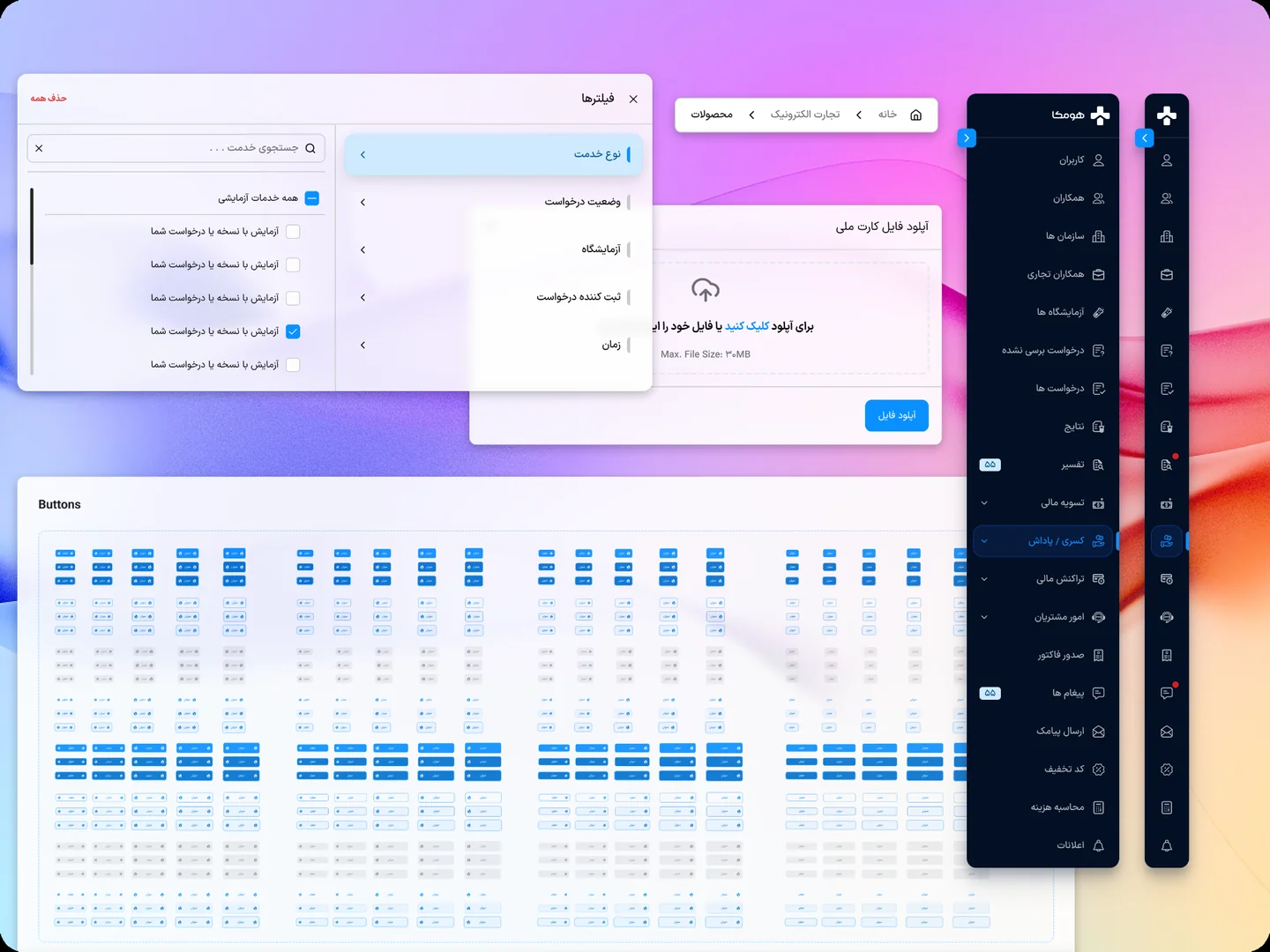This screenshot has height=952, width=1270.
Task: Click the customer affairs headset icon in collapsed sidebar
Action: (x=1166, y=617)
